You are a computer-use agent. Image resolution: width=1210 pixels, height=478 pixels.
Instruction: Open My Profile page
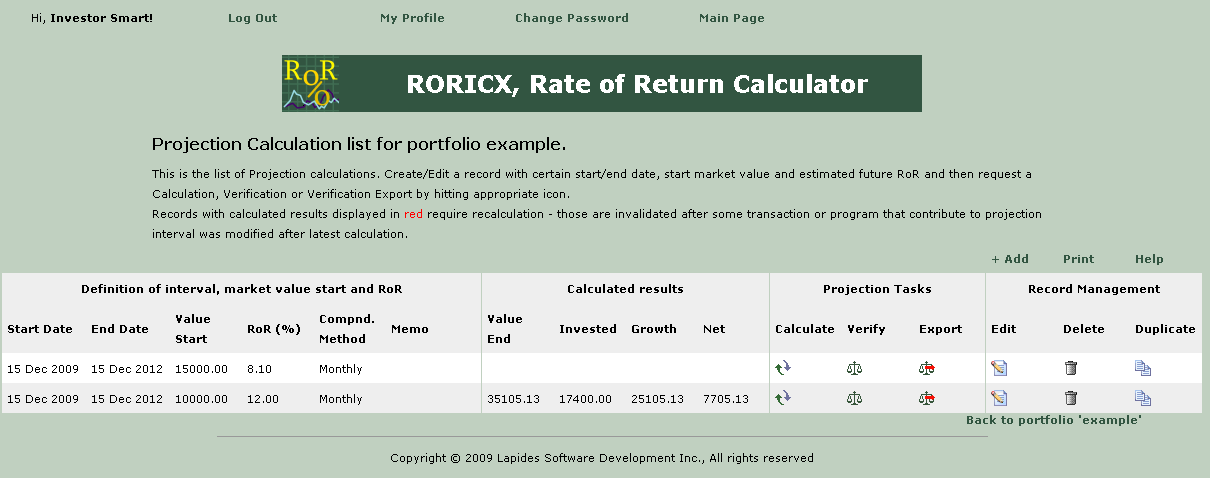pos(412,18)
